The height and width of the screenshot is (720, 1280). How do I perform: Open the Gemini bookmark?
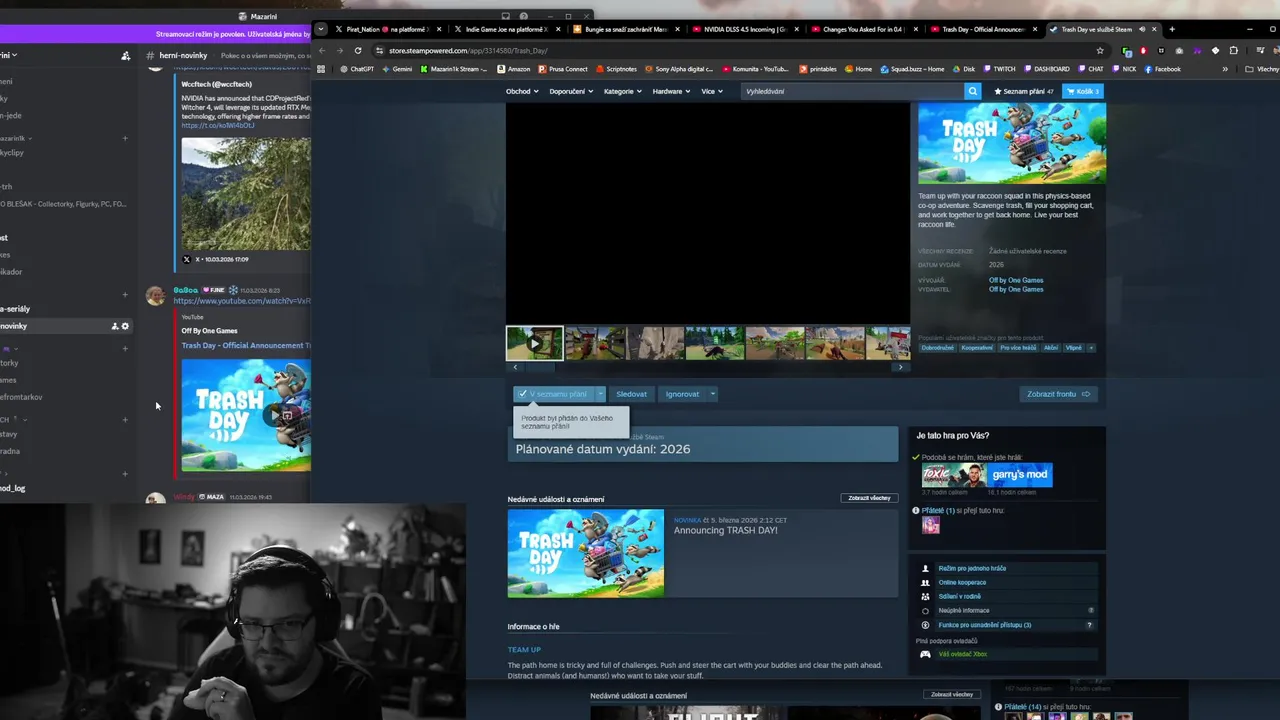(x=397, y=69)
